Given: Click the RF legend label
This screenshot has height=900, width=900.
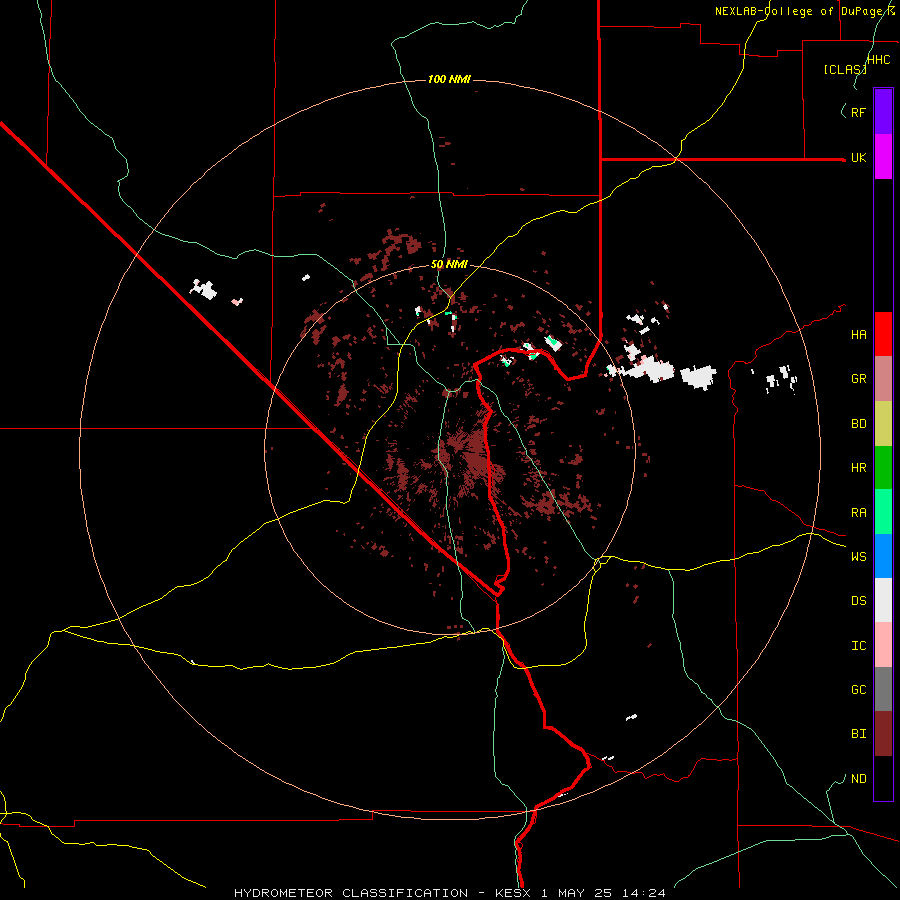Looking at the screenshot, I should click(858, 112).
